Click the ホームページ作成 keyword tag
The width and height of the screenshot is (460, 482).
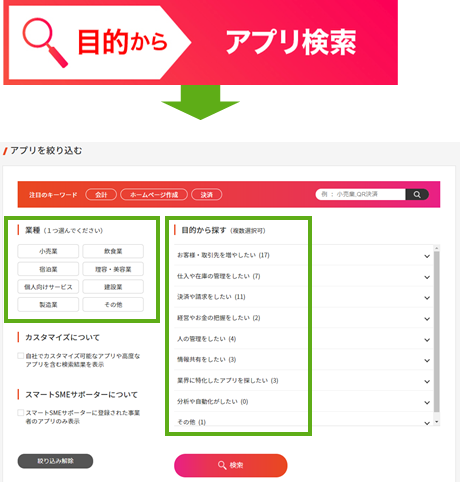pyautogui.click(x=154, y=195)
